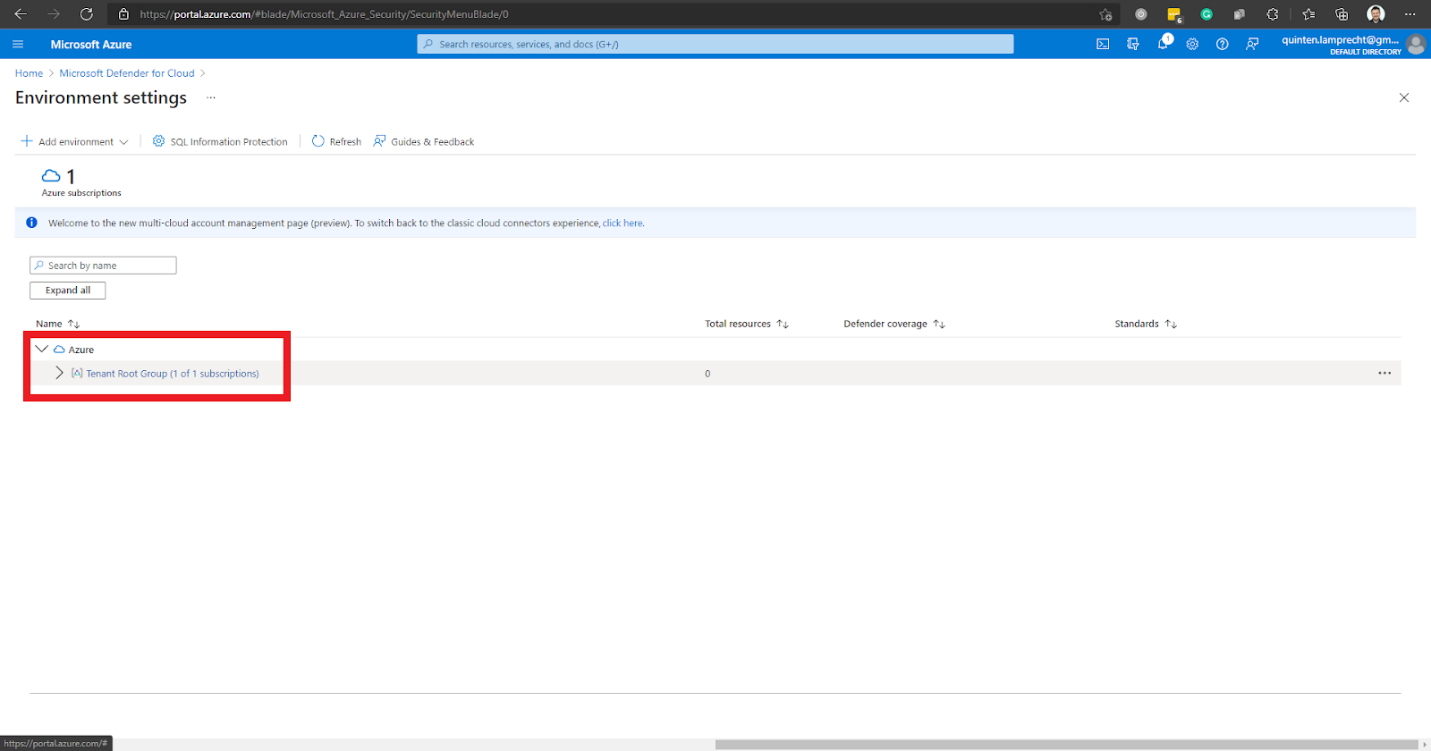1431x751 pixels.
Task: Add this page to favorites with the star icon
Action: [1105, 15]
